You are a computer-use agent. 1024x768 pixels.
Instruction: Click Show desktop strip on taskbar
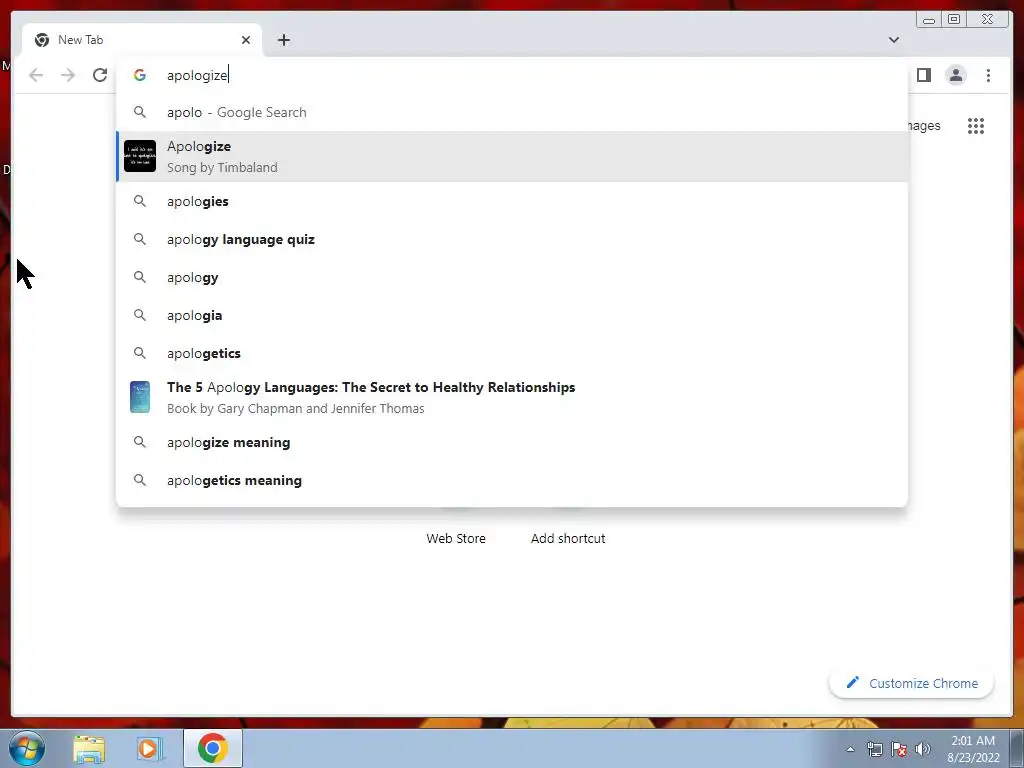[x=1017, y=748]
